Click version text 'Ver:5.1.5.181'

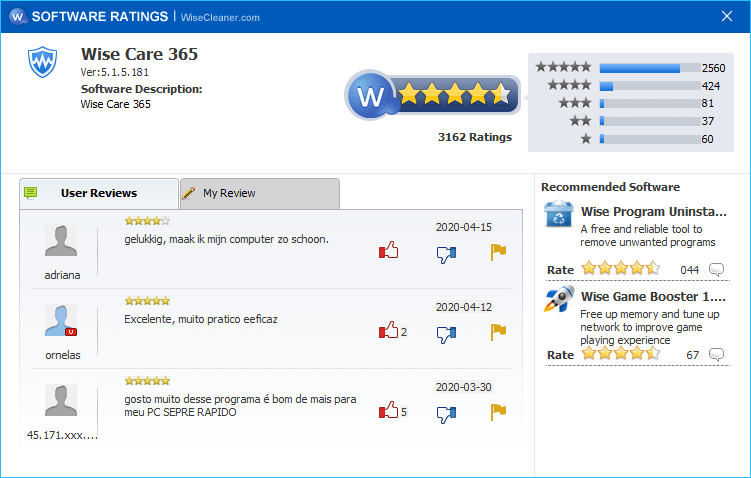click(x=114, y=72)
